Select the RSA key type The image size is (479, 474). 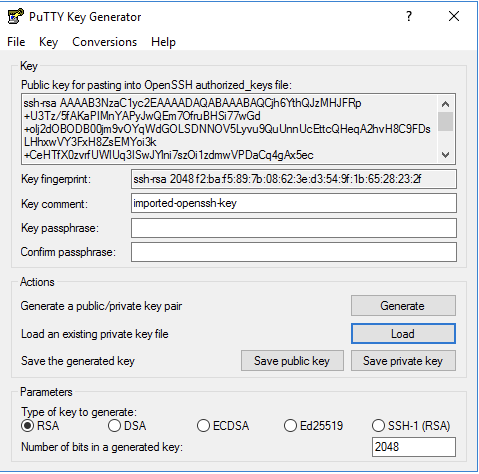[28, 426]
